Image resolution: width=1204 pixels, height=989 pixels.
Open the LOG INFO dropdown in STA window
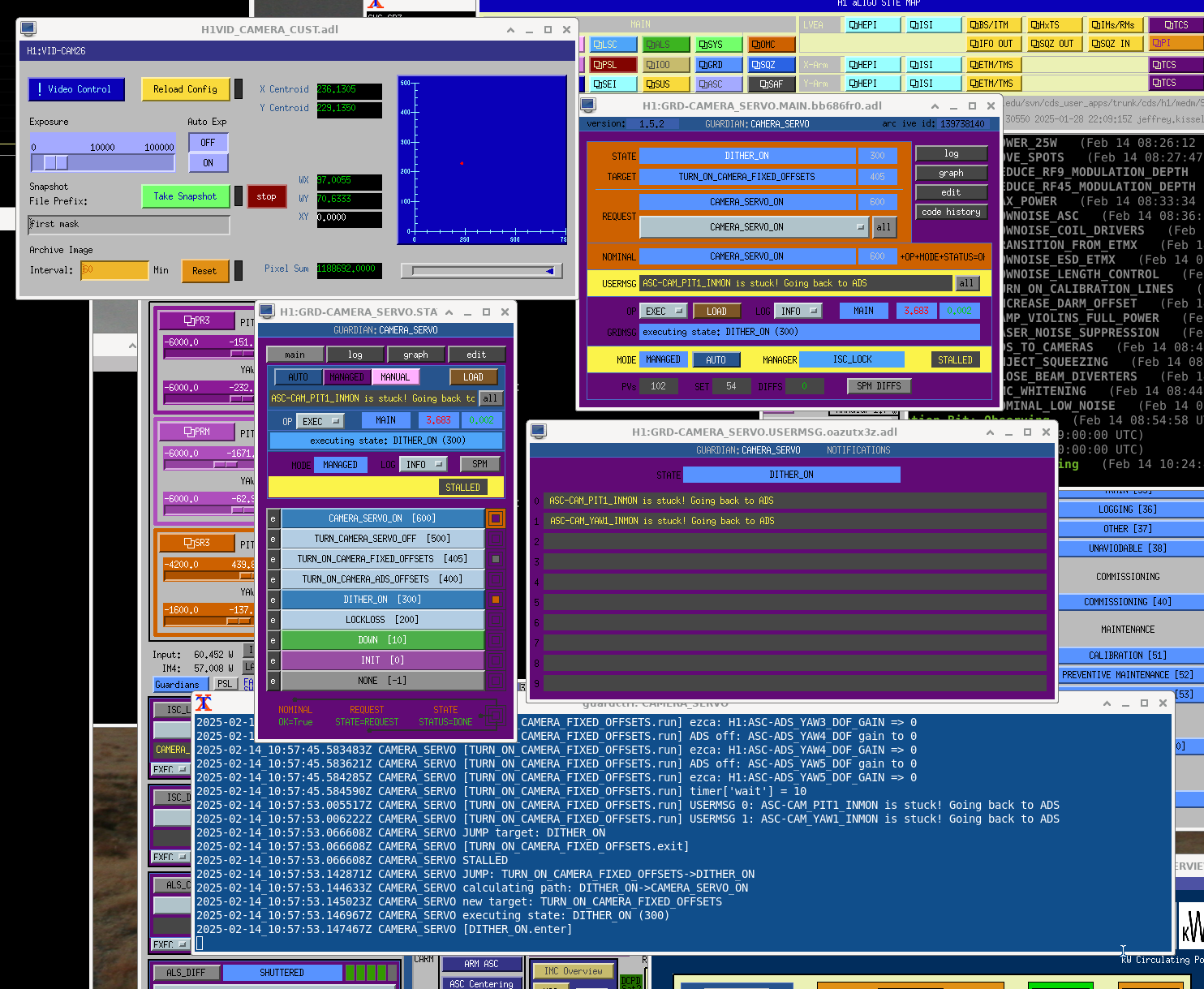tap(424, 464)
